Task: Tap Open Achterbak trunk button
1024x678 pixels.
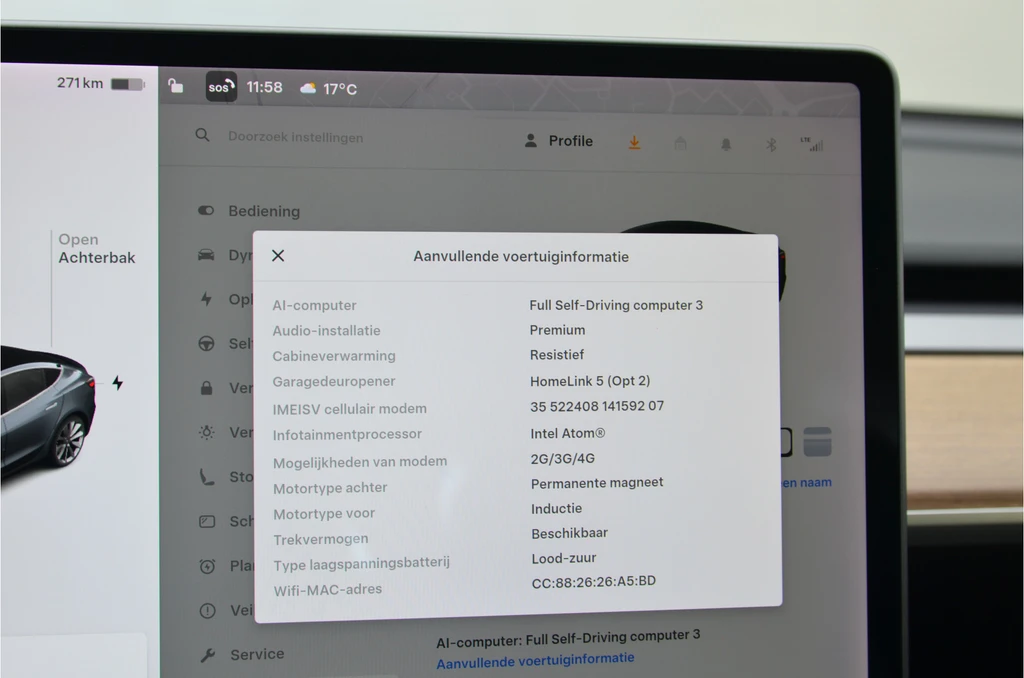Action: click(97, 249)
